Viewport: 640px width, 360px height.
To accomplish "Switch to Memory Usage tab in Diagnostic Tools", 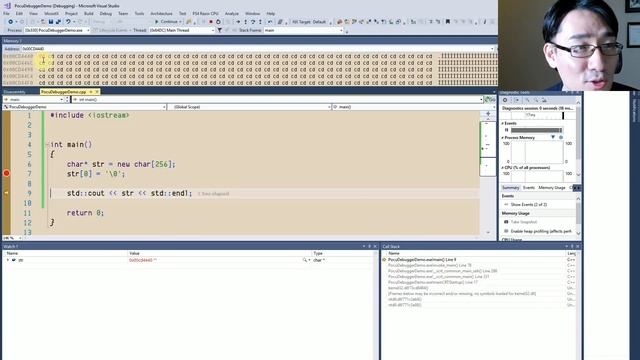I will pos(552,188).
